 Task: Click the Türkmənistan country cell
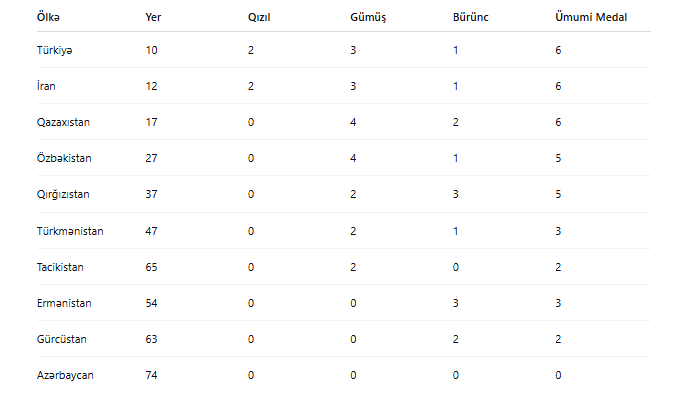pyautogui.click(x=70, y=231)
